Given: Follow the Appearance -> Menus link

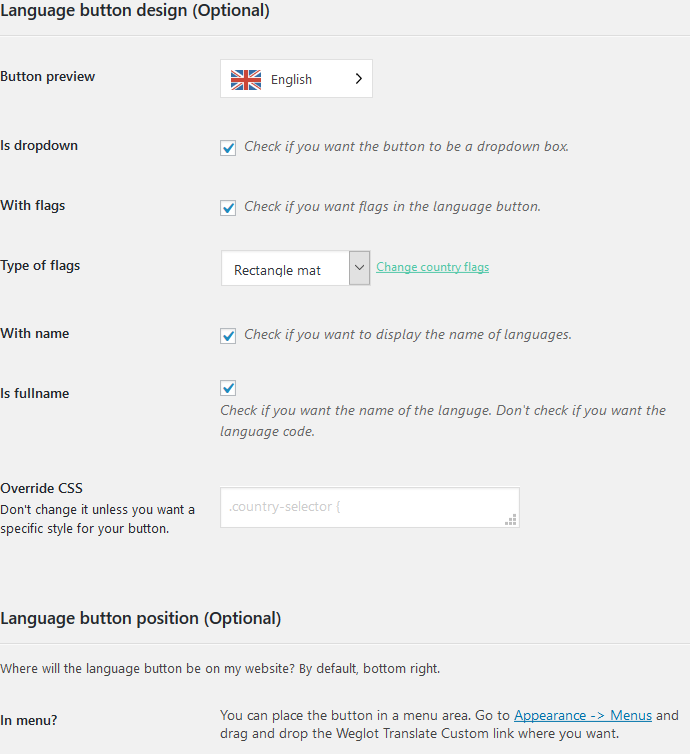Looking at the screenshot, I should [x=583, y=716].
